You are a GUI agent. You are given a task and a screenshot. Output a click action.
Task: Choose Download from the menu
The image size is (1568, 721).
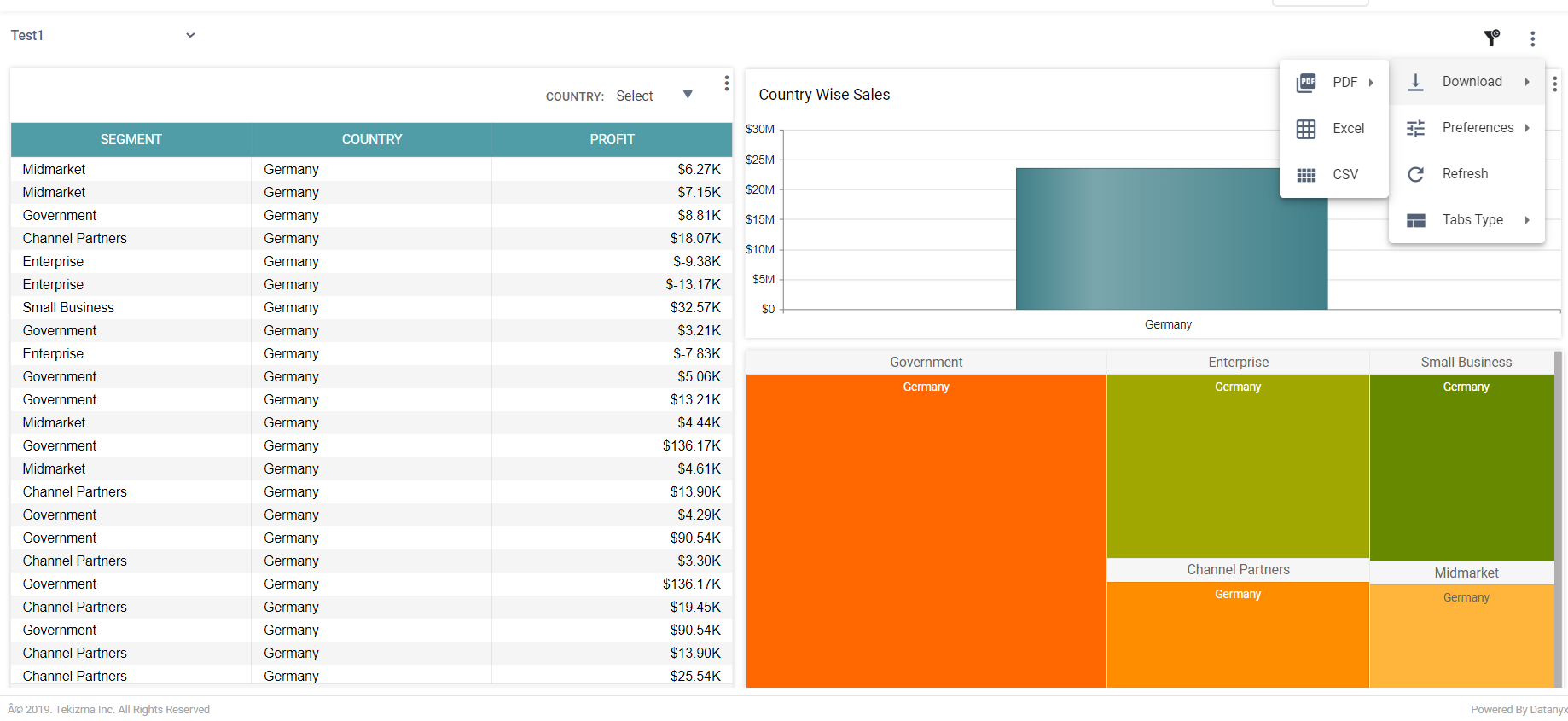[1472, 82]
